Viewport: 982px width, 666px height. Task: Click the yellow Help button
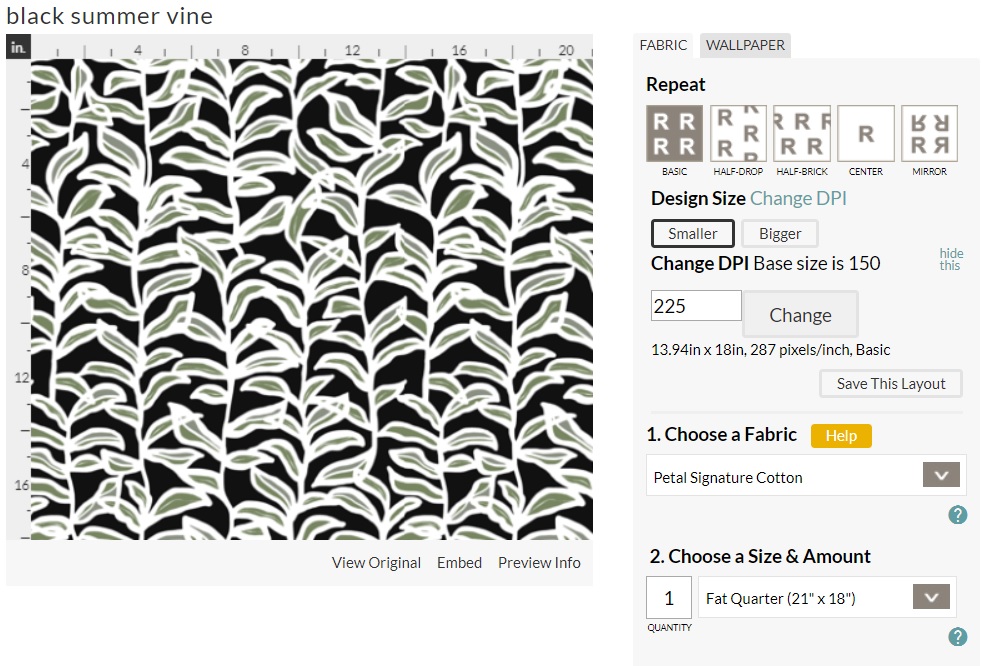(841, 436)
